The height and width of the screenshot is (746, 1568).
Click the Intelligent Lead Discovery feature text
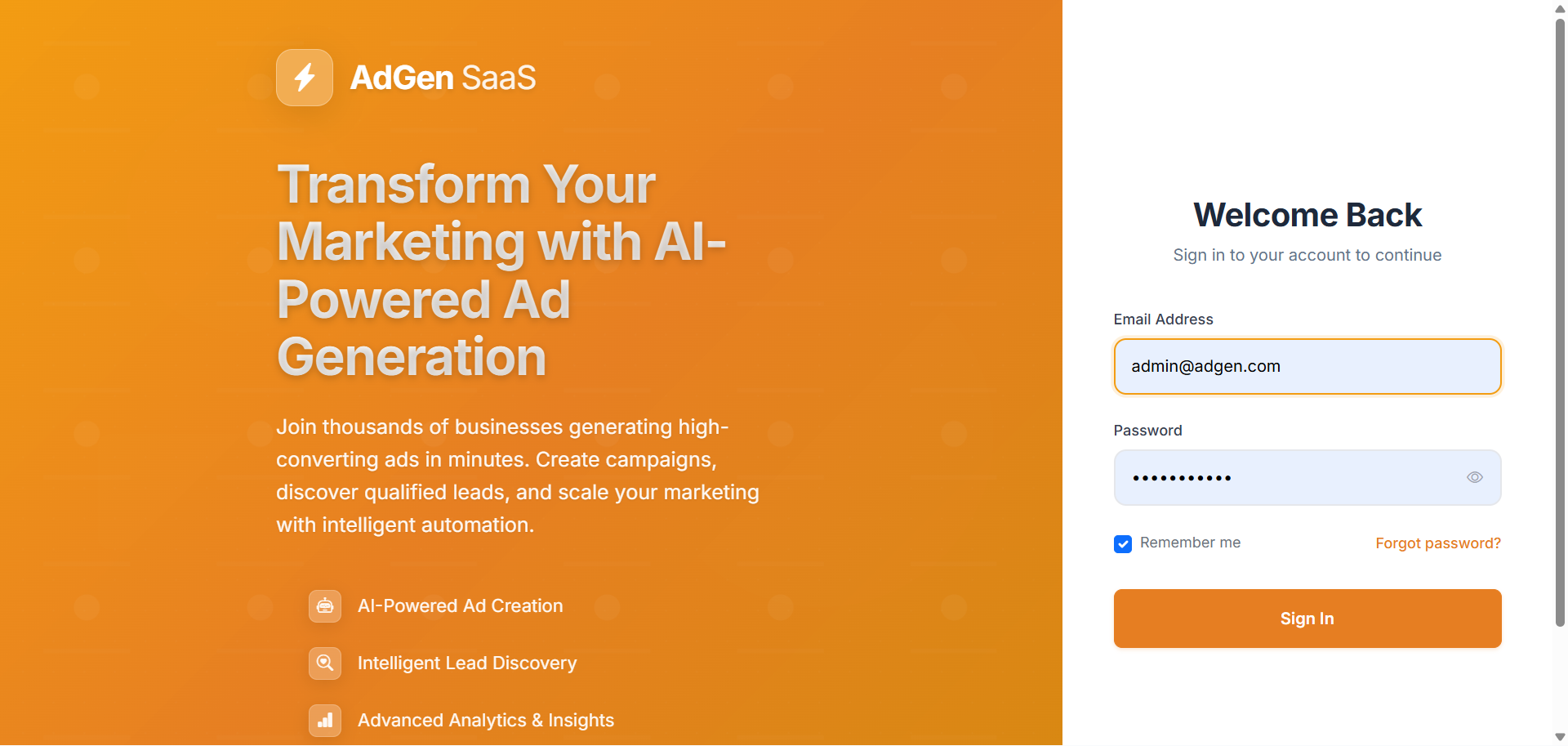(x=467, y=663)
